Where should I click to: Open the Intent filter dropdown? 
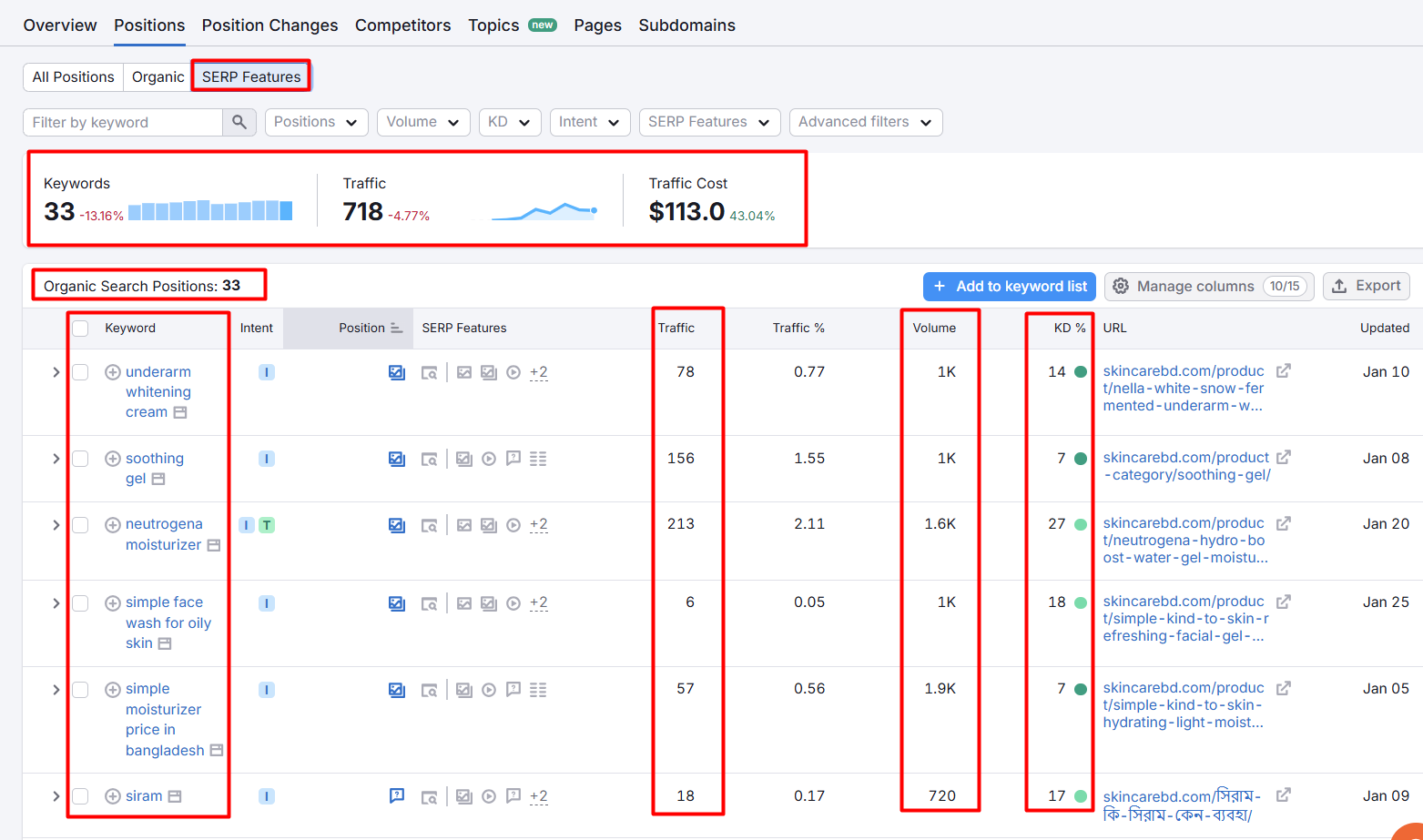point(590,122)
